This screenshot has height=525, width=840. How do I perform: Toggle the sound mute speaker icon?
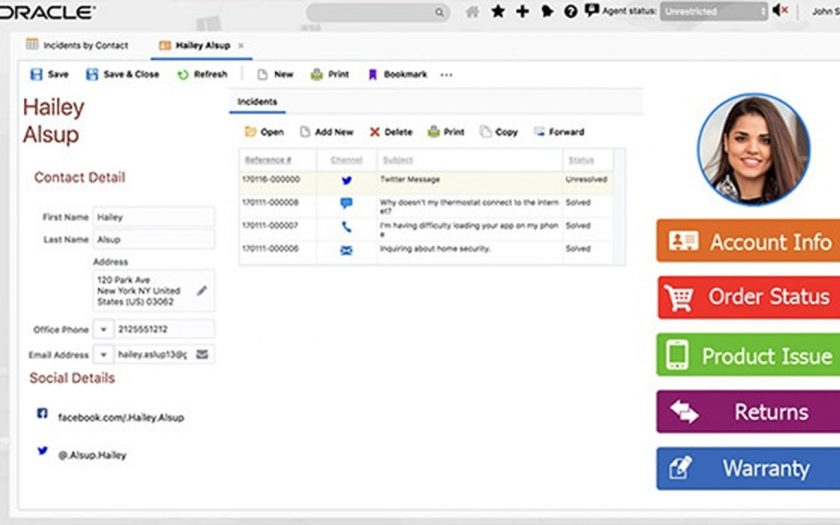[x=780, y=11]
